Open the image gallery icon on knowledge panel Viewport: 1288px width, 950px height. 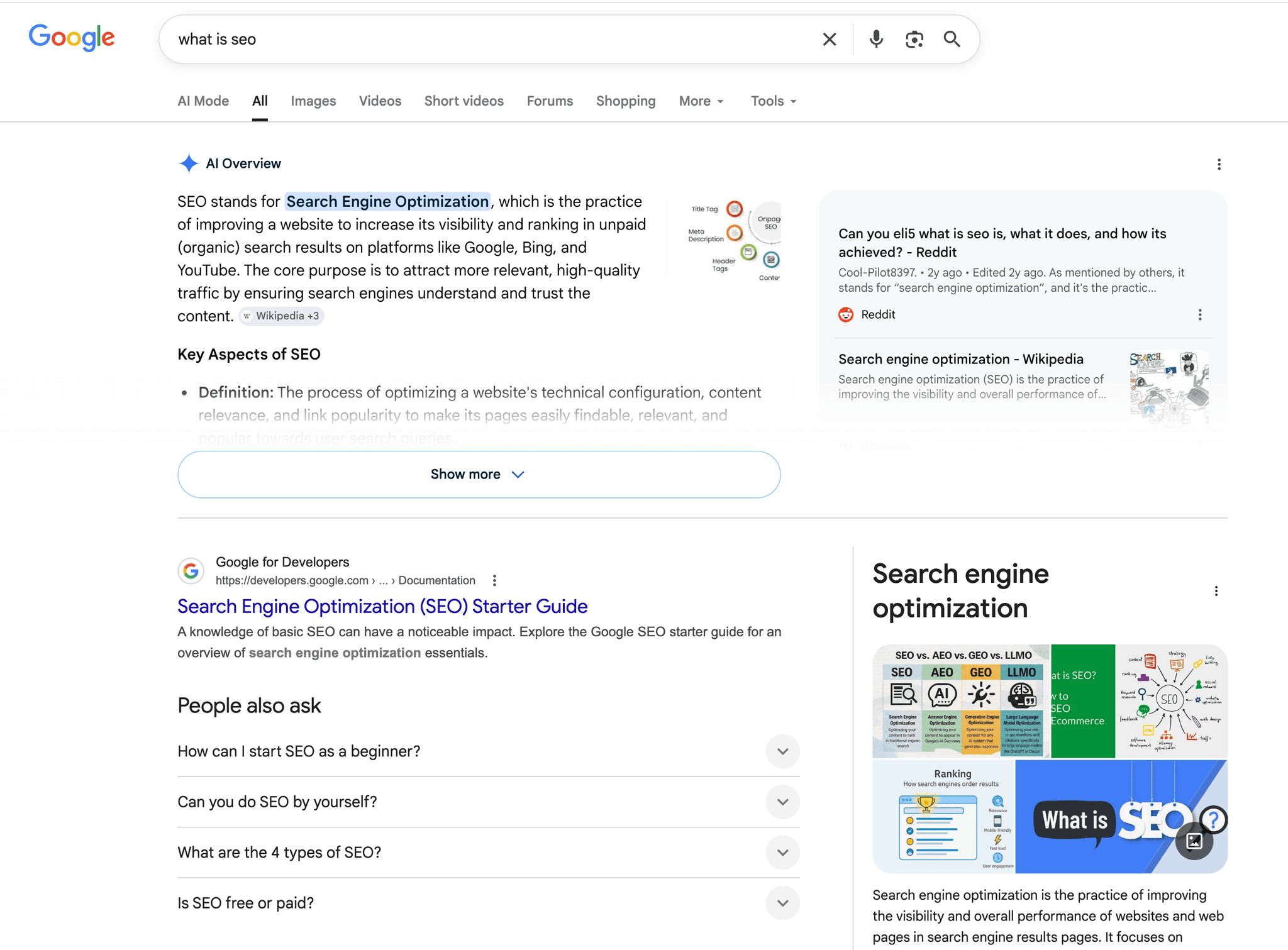pos(1194,841)
